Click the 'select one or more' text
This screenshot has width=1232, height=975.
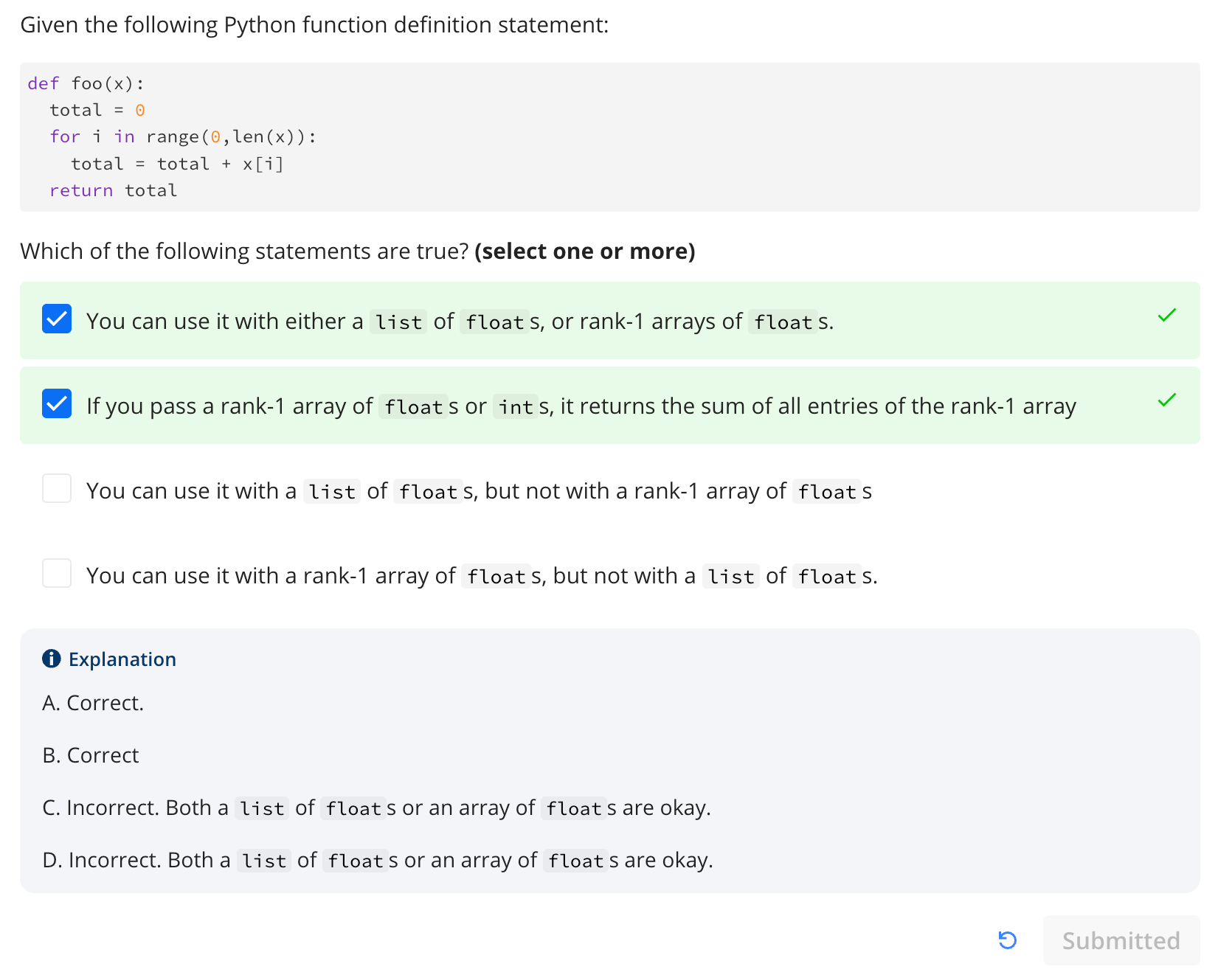click(585, 251)
